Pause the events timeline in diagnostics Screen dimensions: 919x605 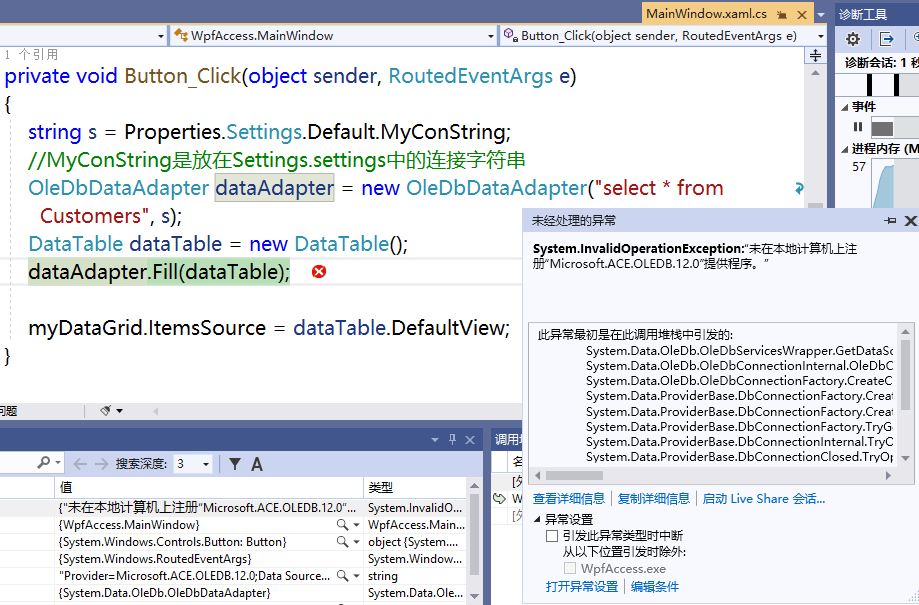857,127
